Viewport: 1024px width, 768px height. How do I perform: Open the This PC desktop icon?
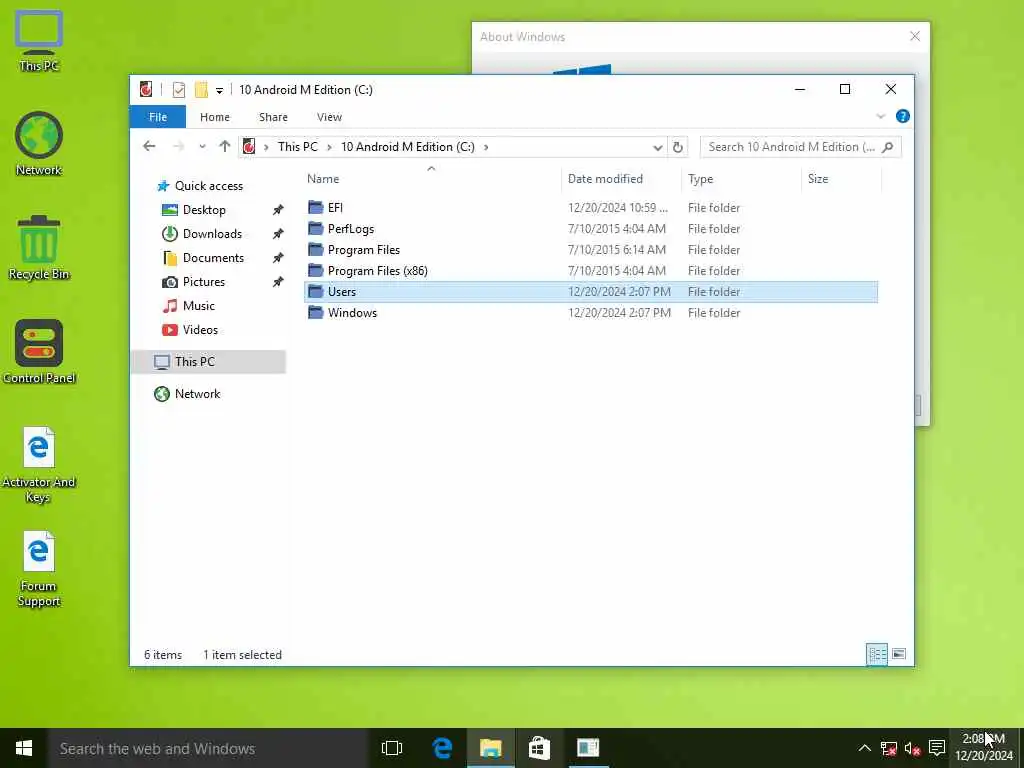(39, 40)
